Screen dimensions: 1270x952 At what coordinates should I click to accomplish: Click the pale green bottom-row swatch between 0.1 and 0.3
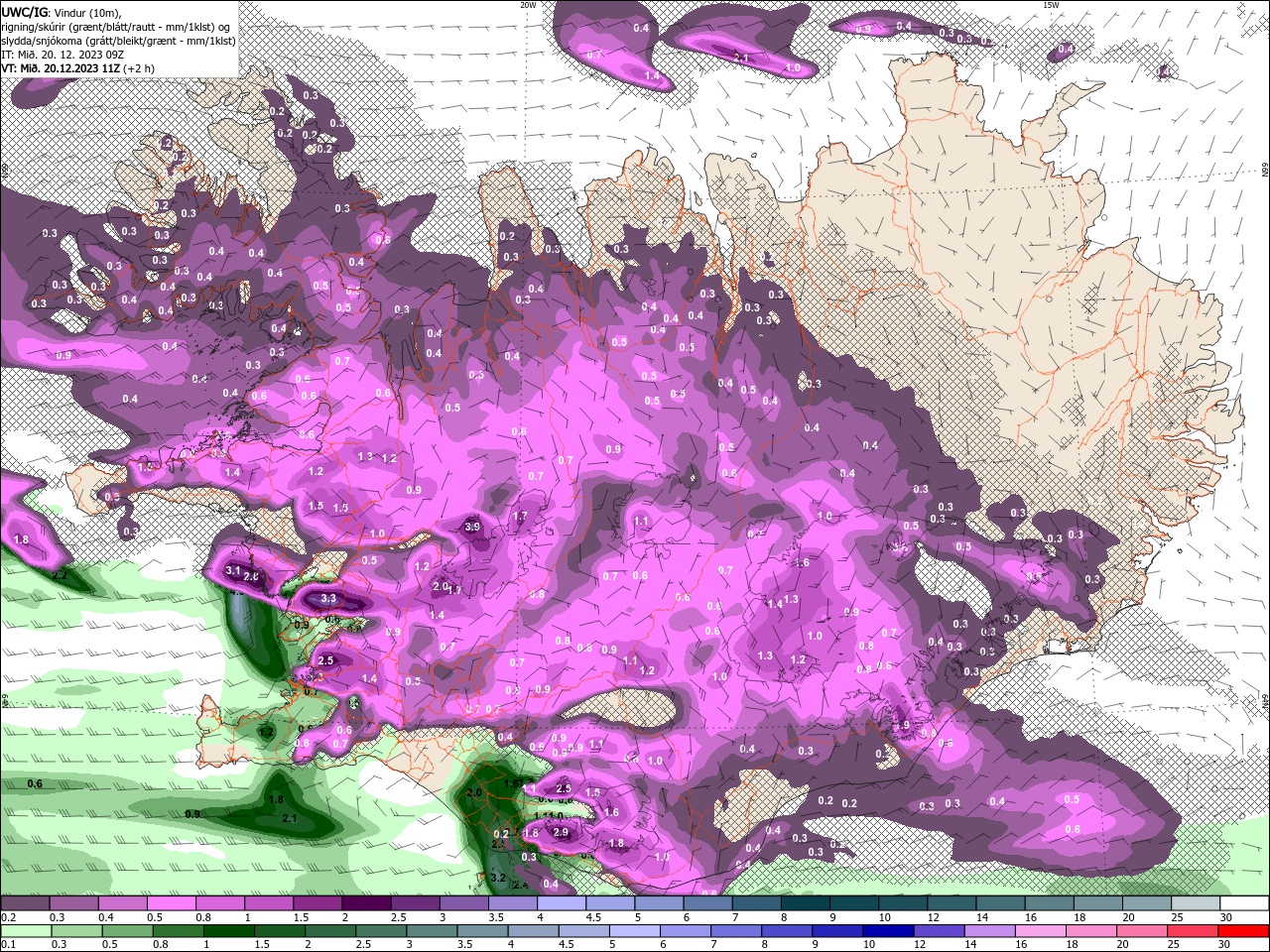pos(26,931)
